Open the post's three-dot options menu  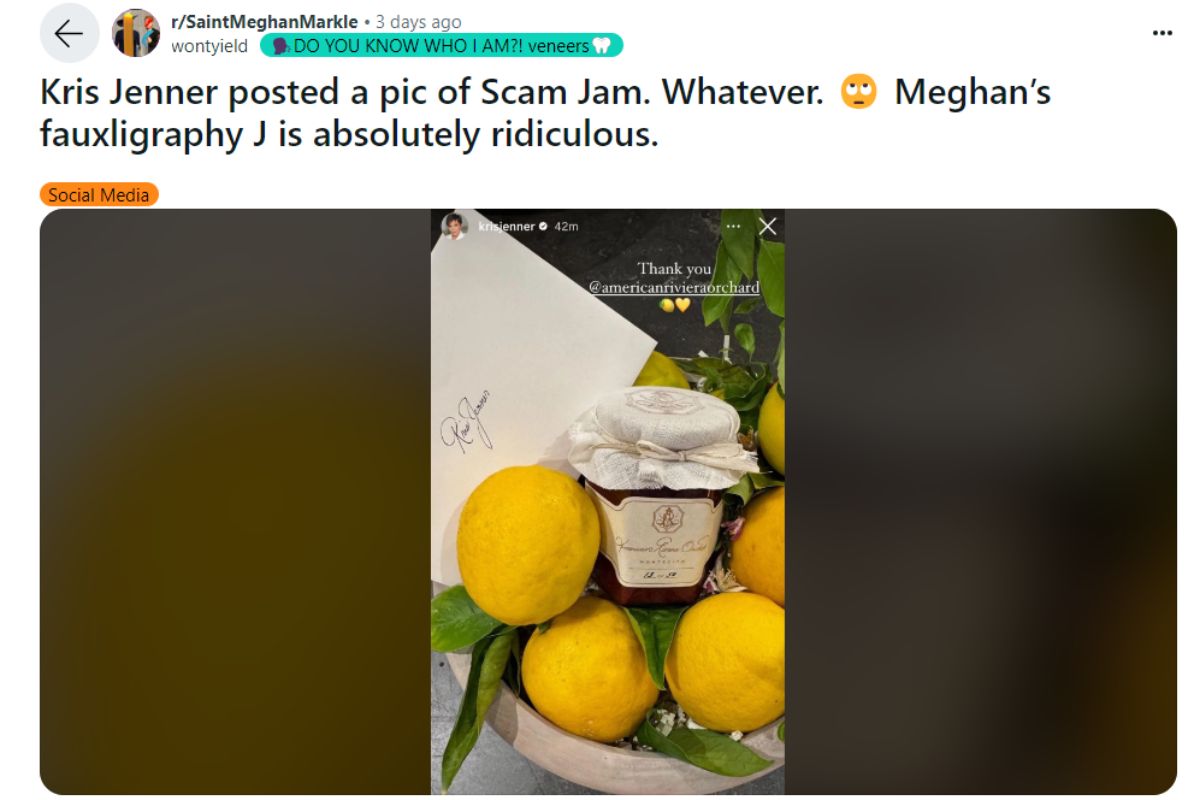1161,32
